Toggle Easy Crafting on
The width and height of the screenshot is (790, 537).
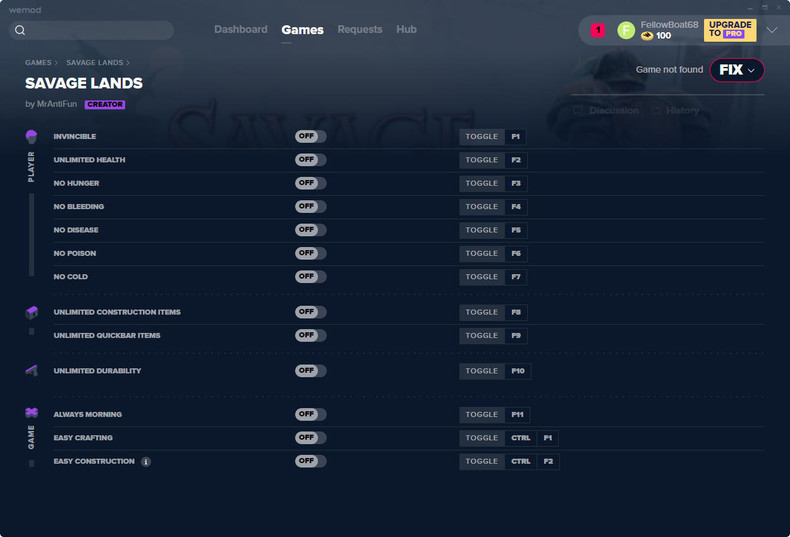[x=311, y=438]
